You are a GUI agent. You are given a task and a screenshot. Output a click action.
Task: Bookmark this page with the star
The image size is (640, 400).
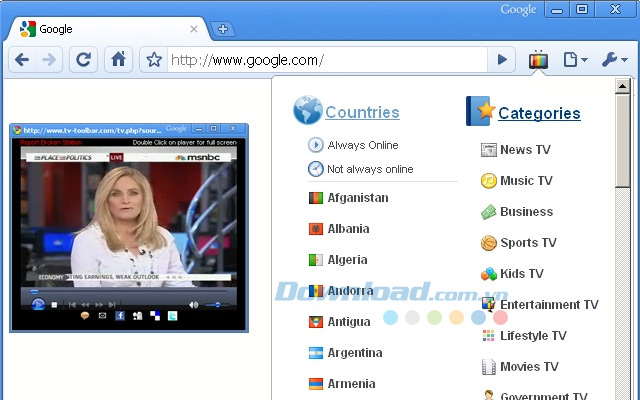(x=154, y=60)
